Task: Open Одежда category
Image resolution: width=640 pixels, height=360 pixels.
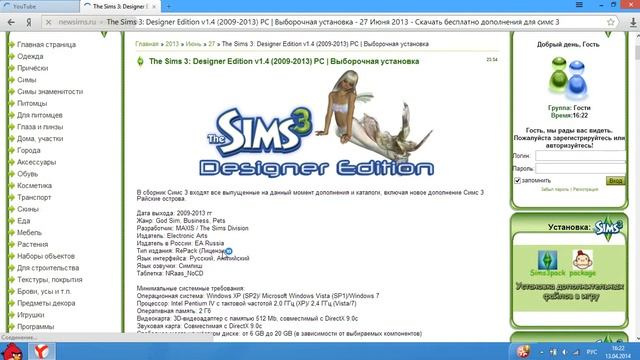Action: [x=30, y=56]
